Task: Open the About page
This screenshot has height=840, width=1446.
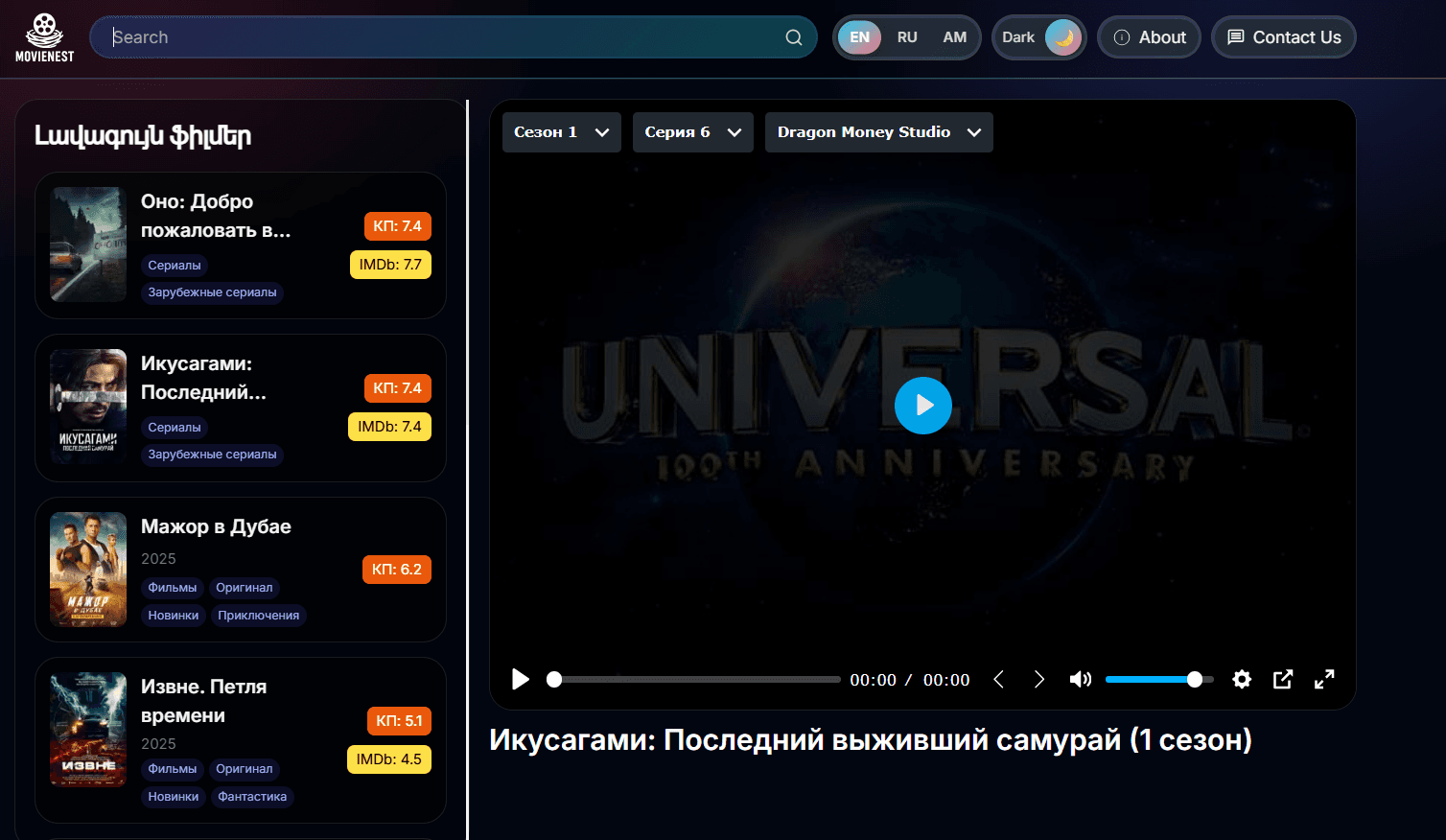Action: pos(1149,36)
